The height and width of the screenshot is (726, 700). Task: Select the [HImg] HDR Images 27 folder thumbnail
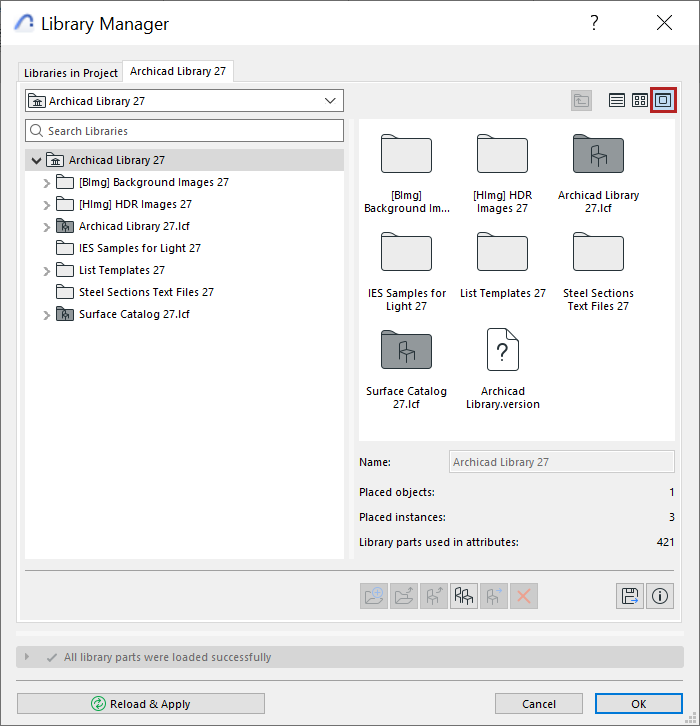click(502, 174)
